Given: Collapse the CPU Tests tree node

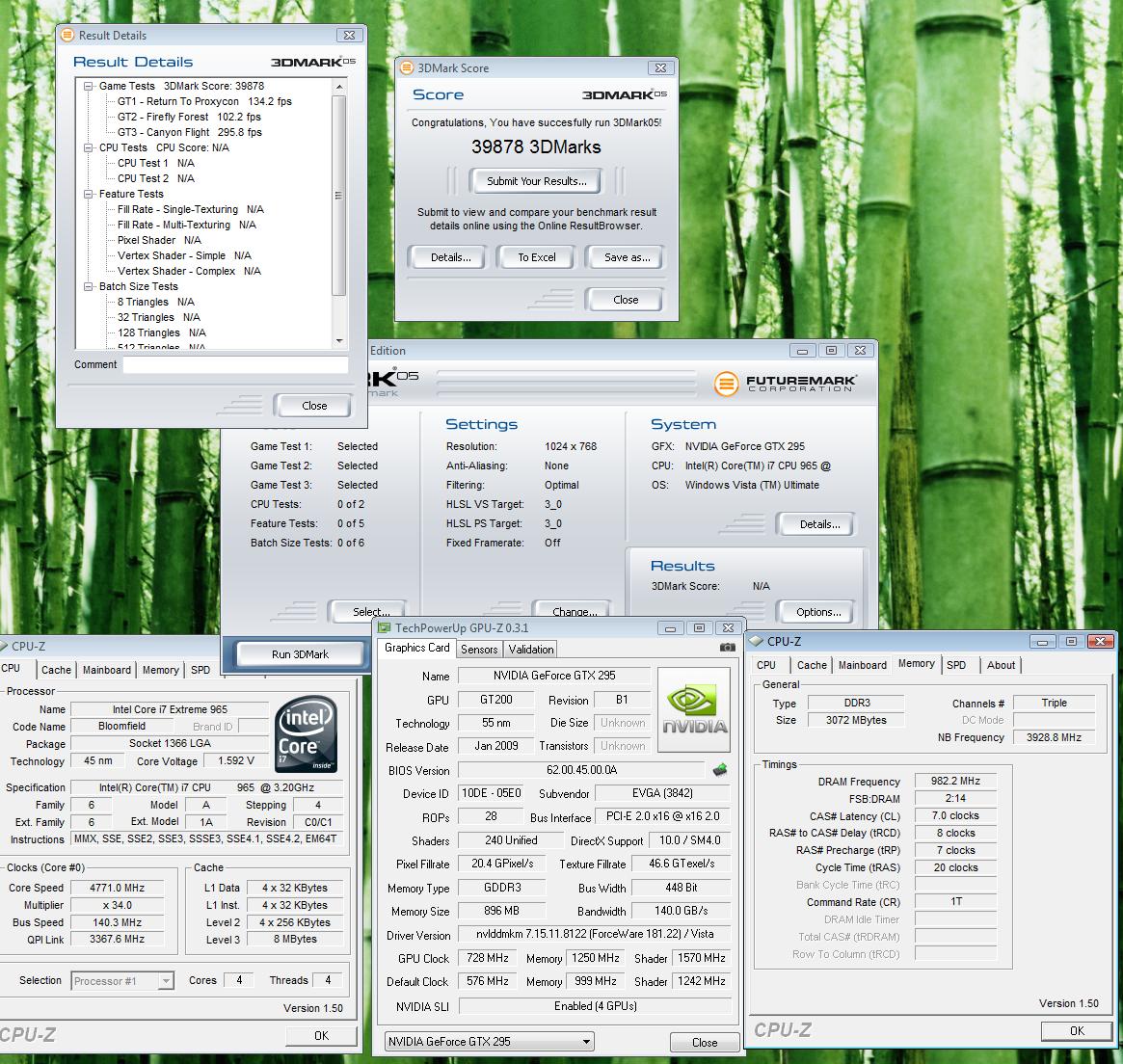Looking at the screenshot, I should pyautogui.click(x=88, y=148).
